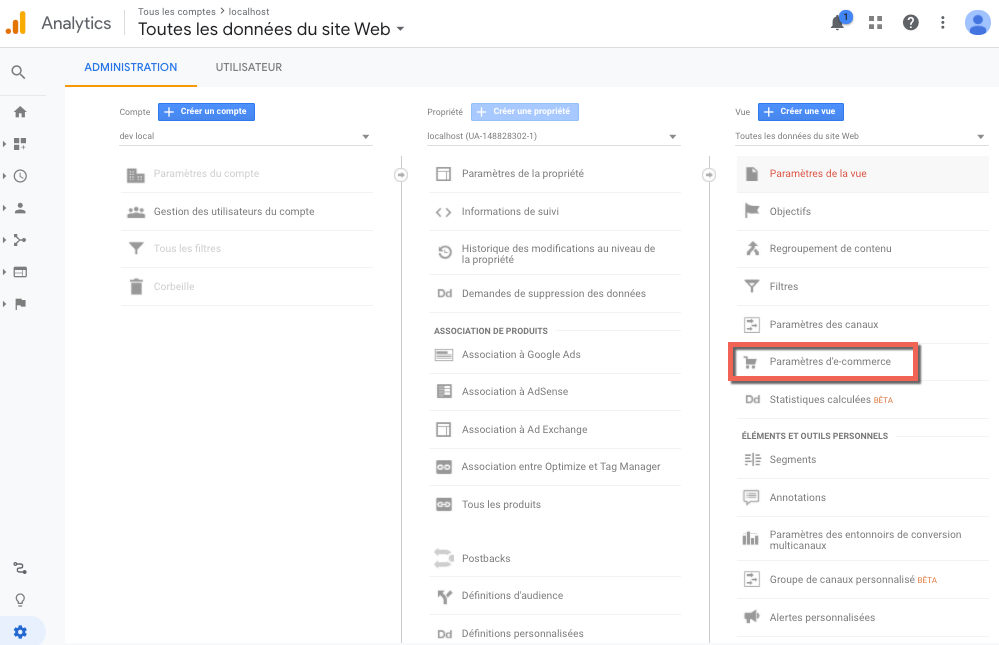Image resolution: width=999 pixels, height=645 pixels.
Task: Click the Discover lightbulb icon
Action: click(x=20, y=600)
